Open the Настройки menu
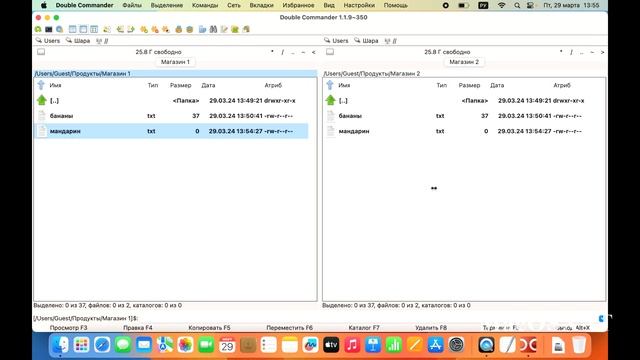Screen dimensions: 640x360 click(359, 5)
